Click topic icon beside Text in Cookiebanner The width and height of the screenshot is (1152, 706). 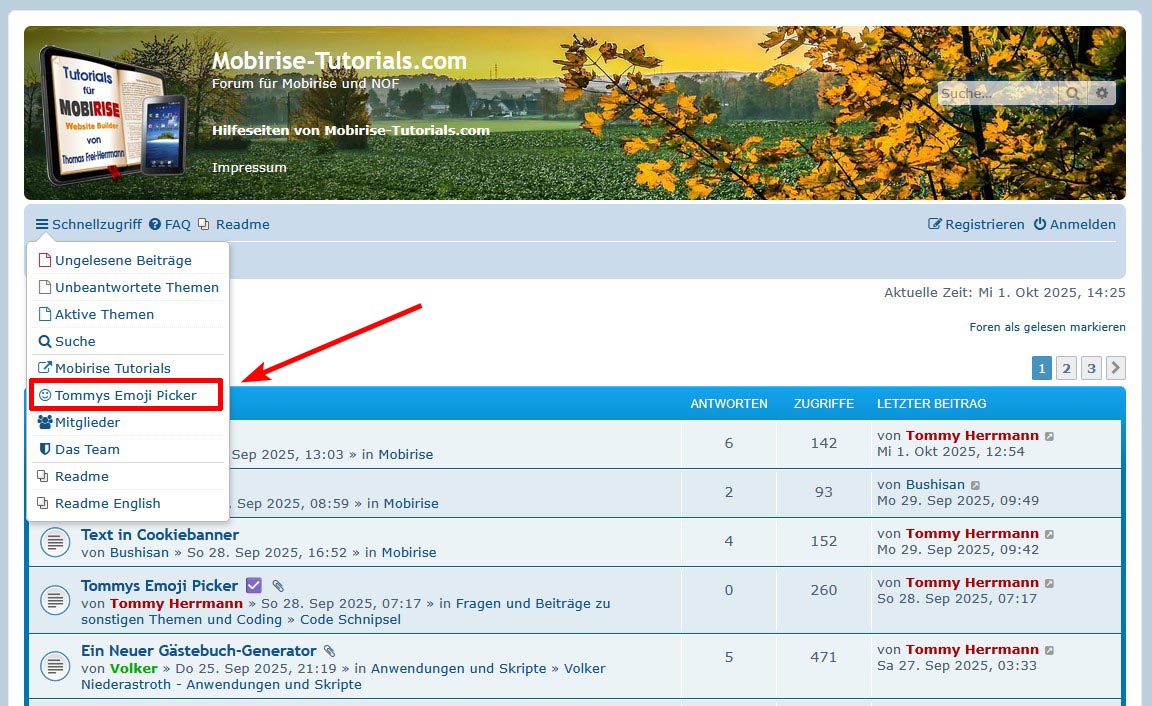pyautogui.click(x=54, y=543)
